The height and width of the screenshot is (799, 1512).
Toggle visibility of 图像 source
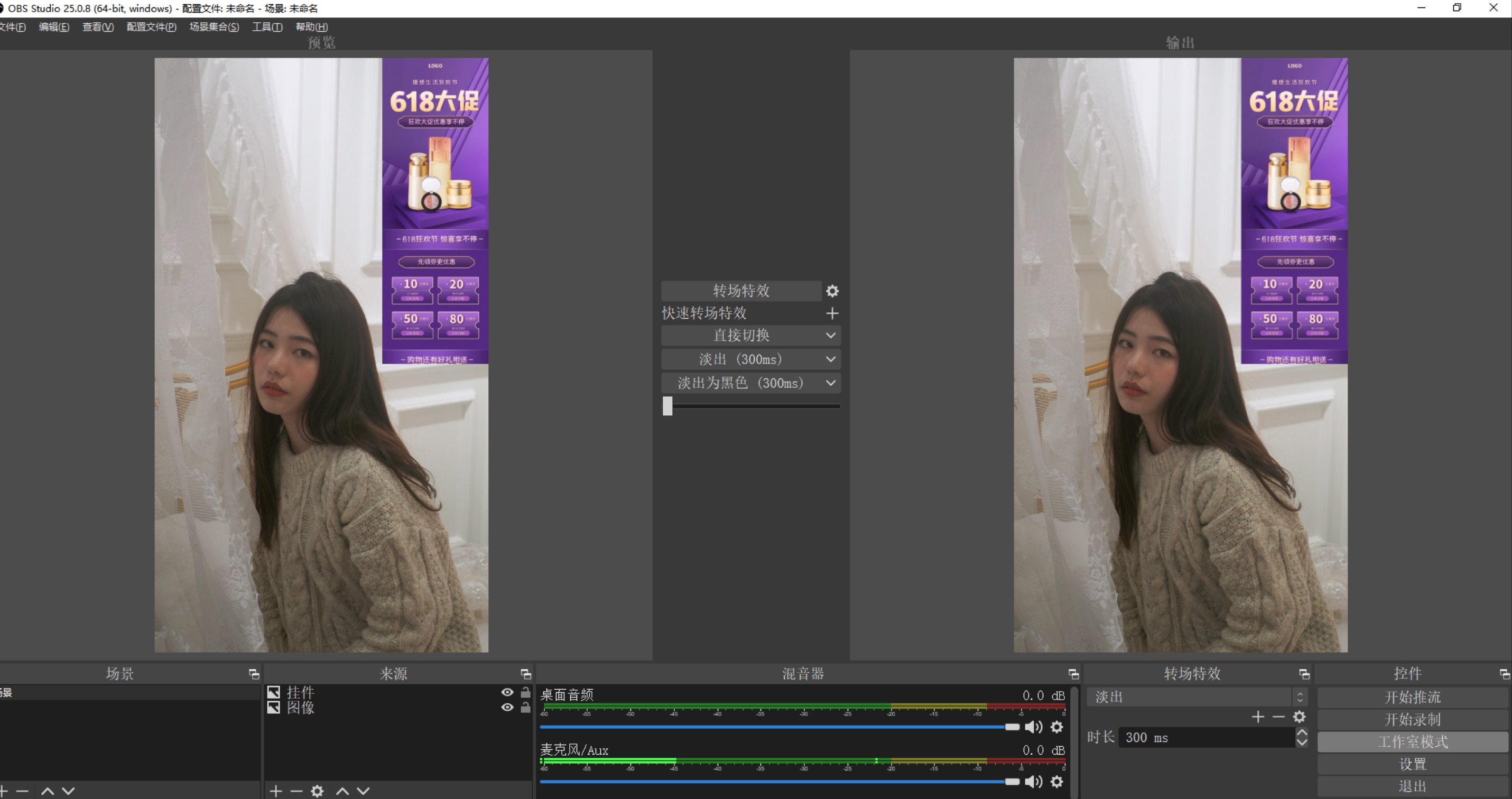point(507,708)
